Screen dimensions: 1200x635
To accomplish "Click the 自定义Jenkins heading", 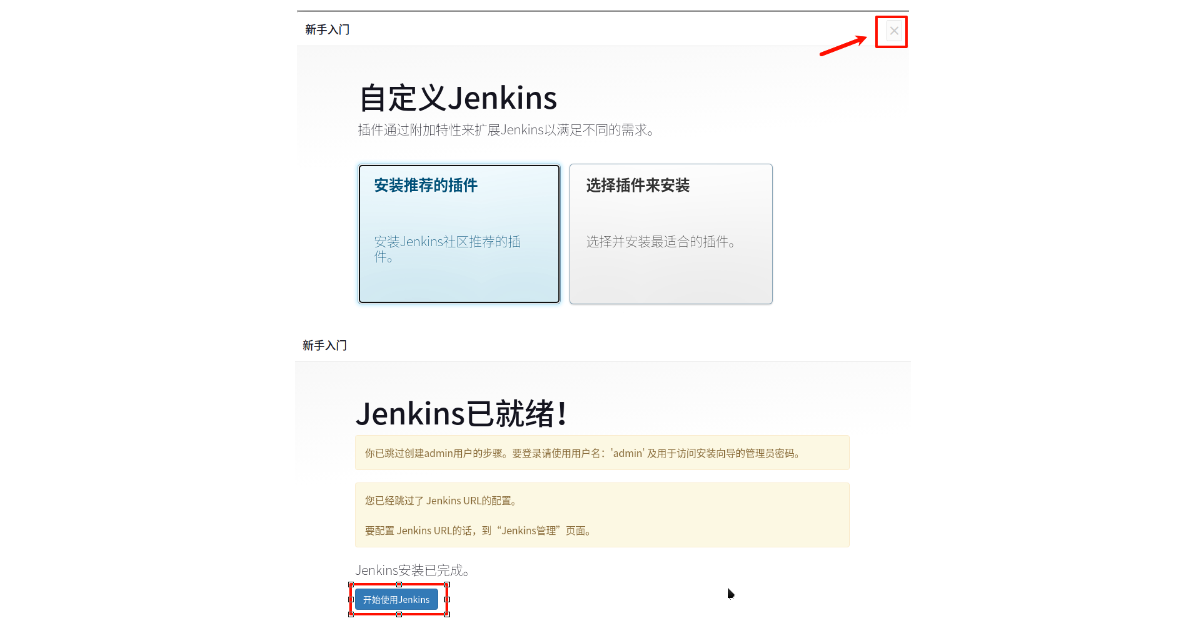I will (458, 98).
